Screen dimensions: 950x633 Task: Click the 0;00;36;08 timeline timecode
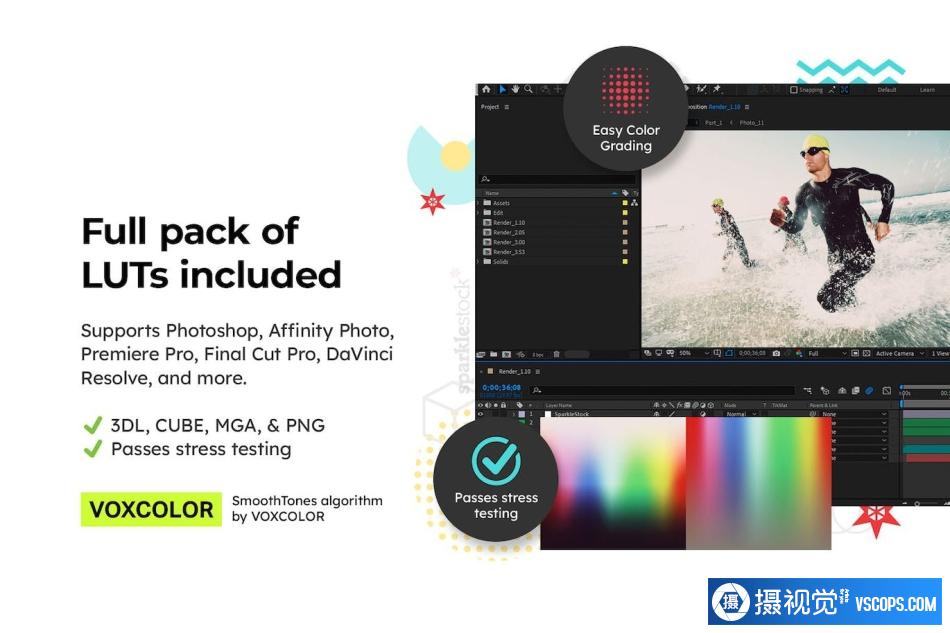[x=501, y=388]
